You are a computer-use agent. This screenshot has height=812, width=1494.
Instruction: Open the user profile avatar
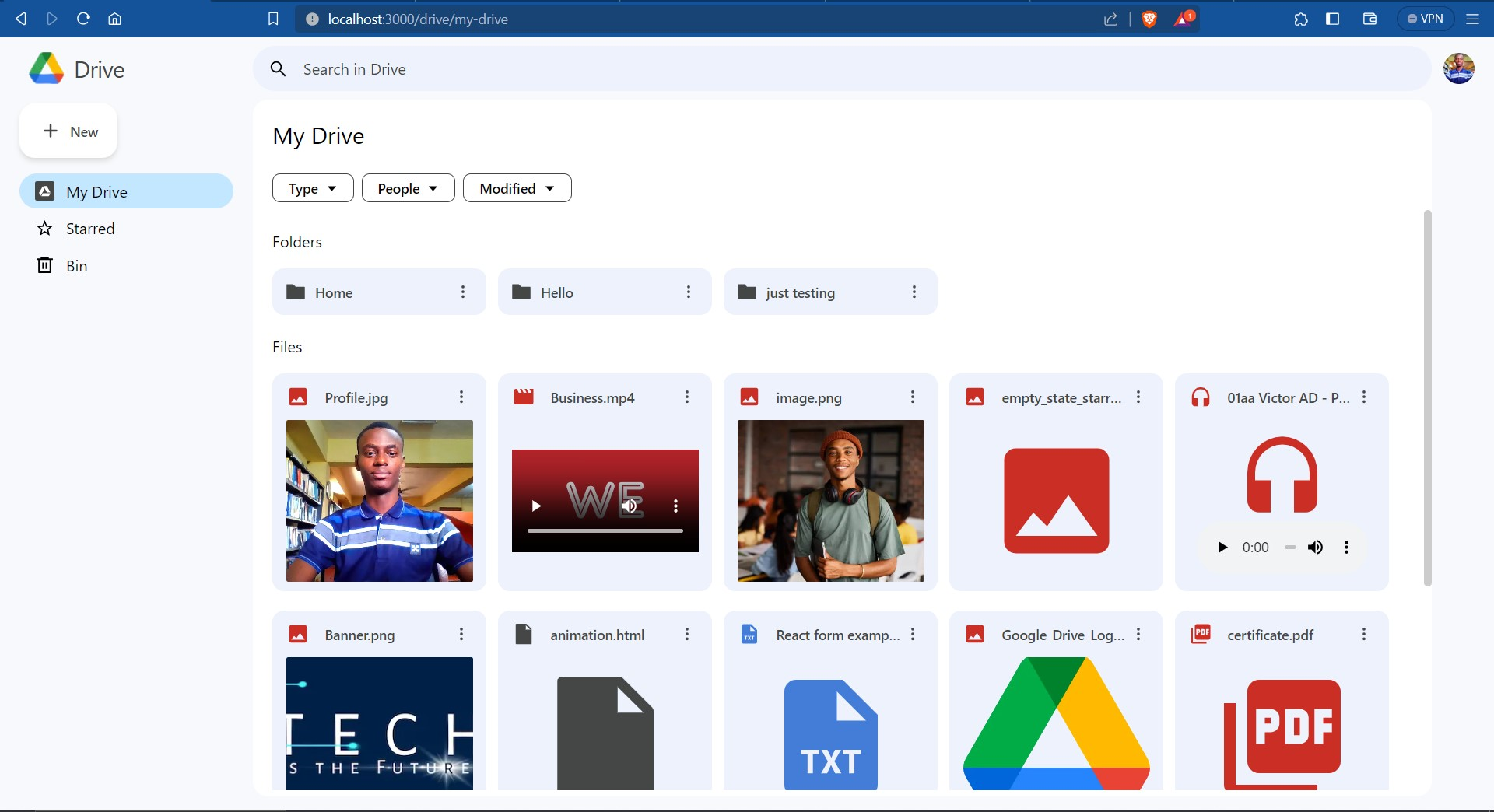coord(1458,69)
